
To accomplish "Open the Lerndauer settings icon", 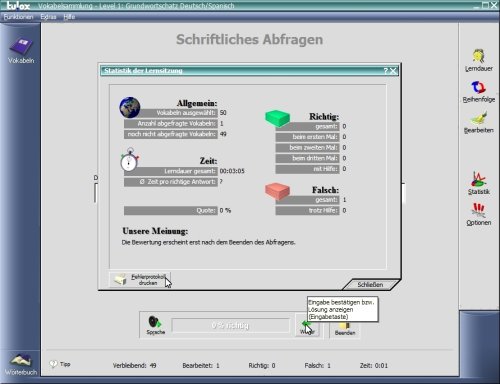I will (478, 56).
